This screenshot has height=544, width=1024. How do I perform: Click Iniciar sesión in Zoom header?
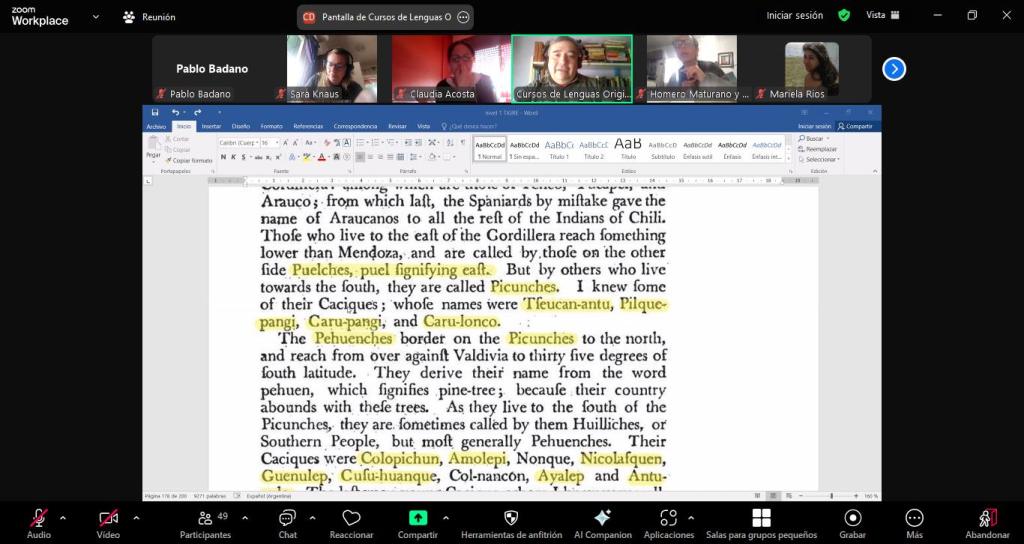[794, 15]
